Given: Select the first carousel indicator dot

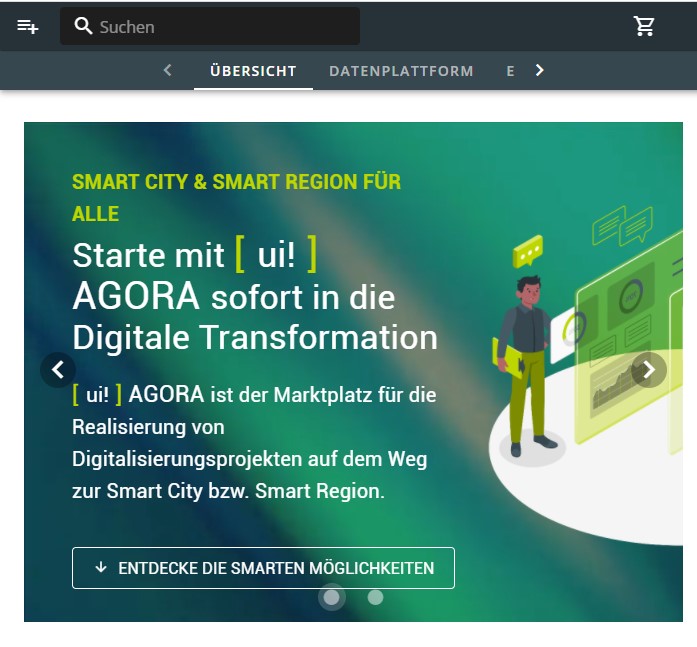Looking at the screenshot, I should [331, 598].
